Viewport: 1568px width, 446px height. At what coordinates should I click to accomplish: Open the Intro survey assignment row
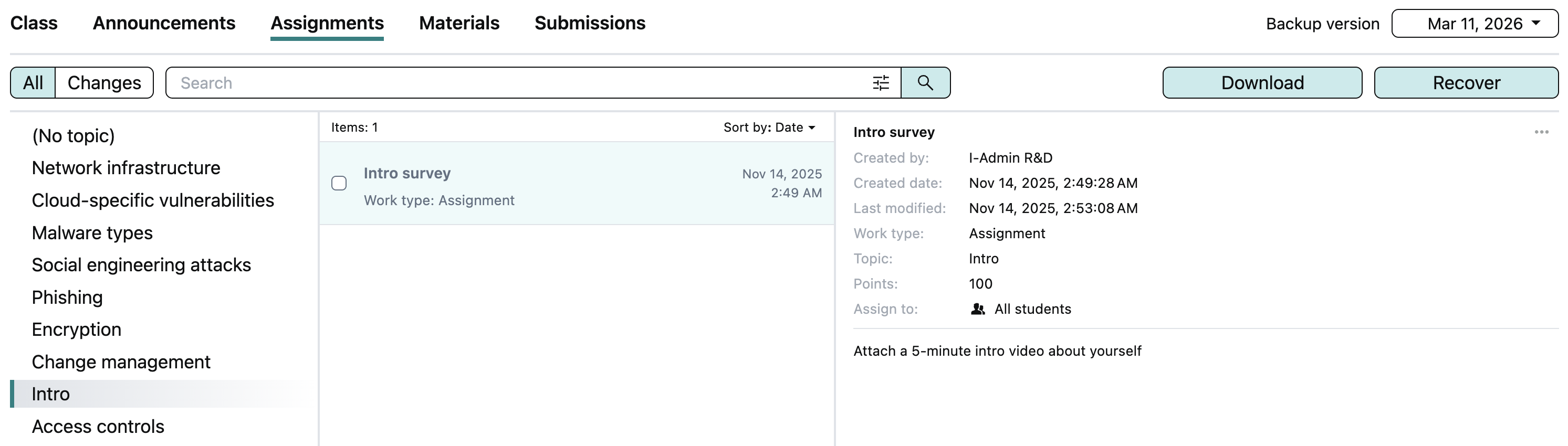coord(548,184)
